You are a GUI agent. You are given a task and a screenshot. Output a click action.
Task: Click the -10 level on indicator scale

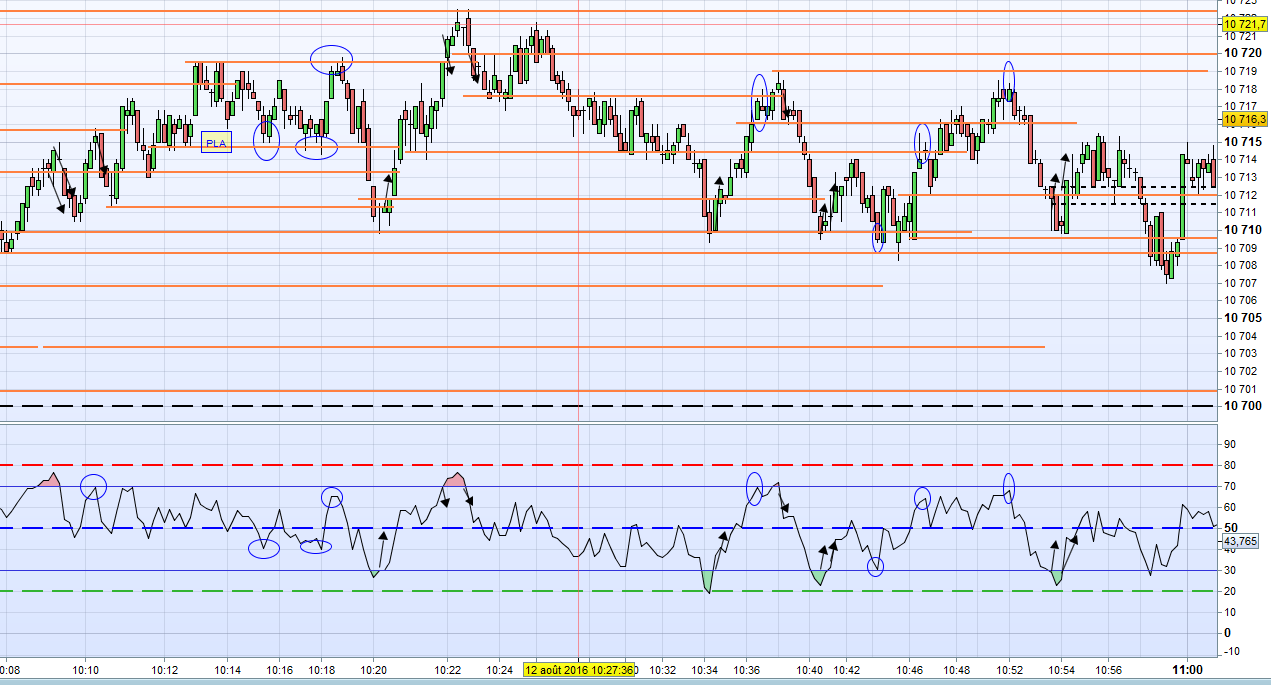pos(1231,653)
